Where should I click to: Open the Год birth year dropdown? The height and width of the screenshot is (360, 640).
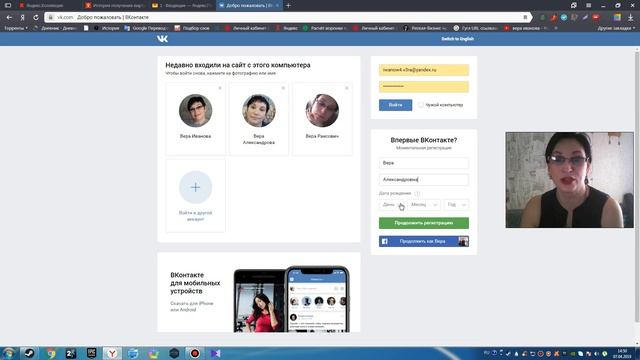[456, 204]
